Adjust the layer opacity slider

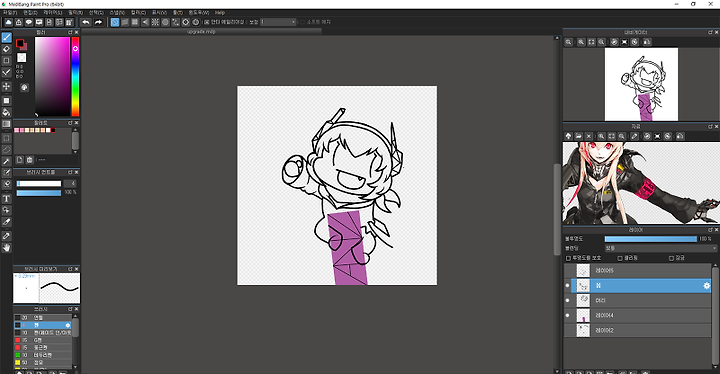[650, 239]
